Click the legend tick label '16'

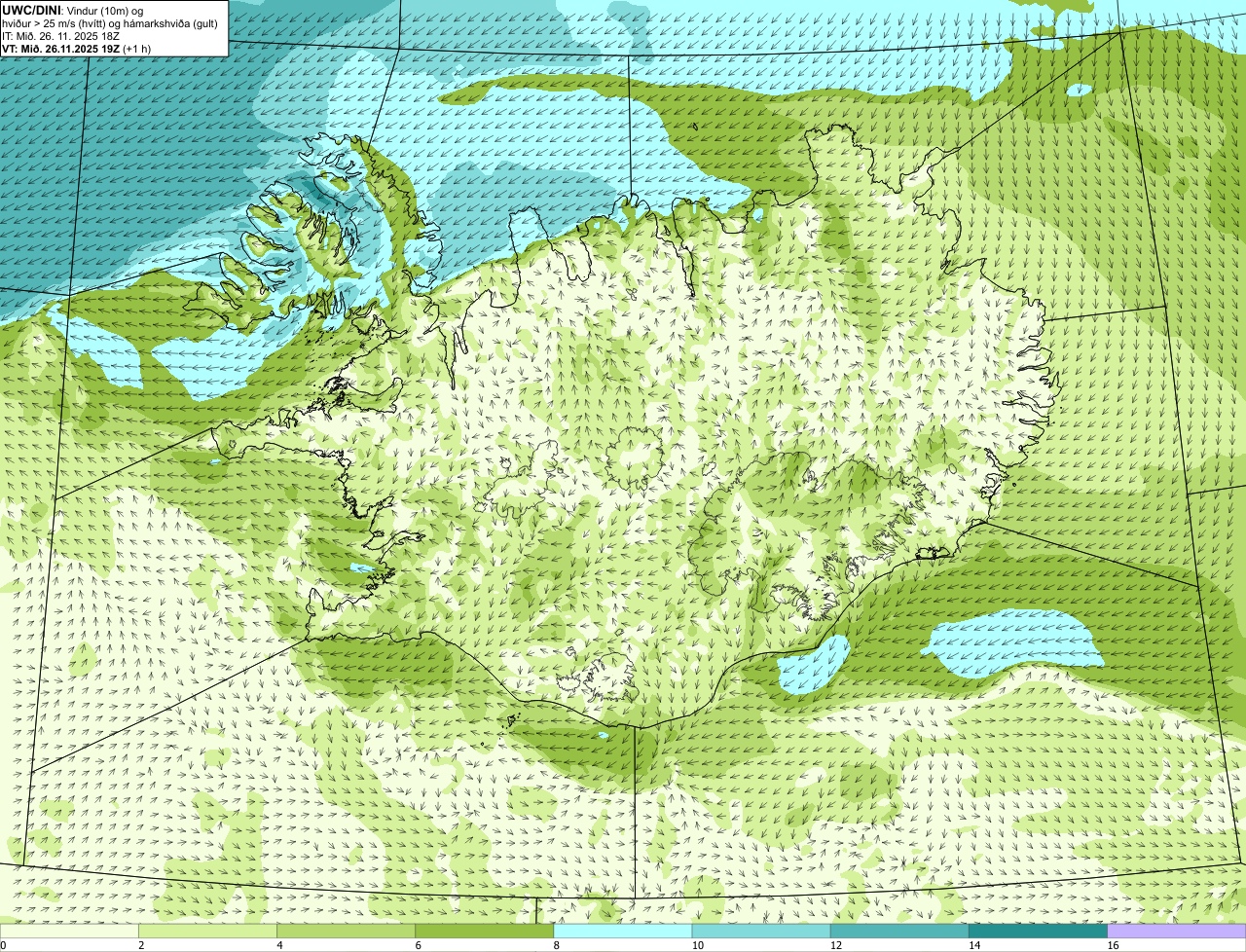[x=1113, y=945]
